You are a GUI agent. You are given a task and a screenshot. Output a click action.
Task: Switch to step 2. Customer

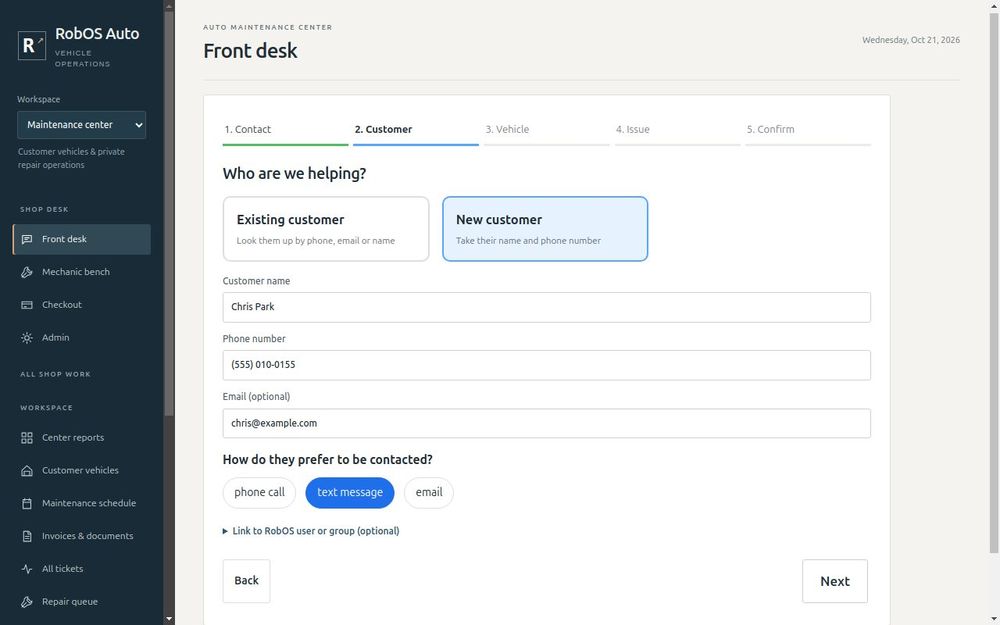click(416, 131)
